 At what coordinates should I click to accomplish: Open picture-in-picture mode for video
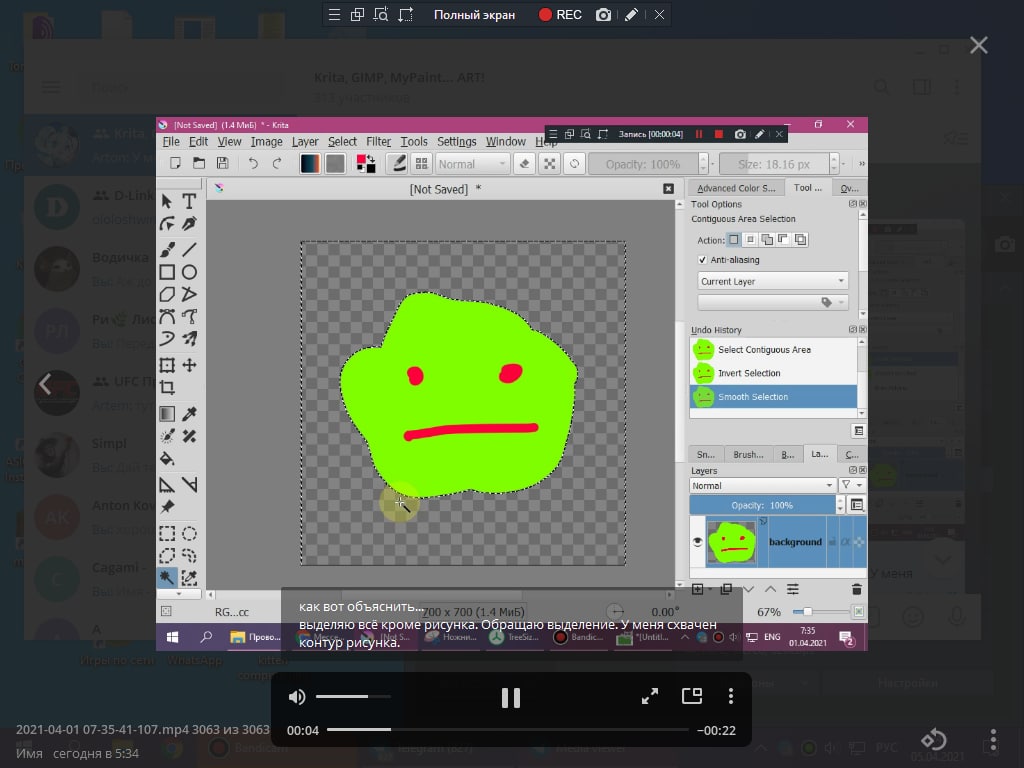(x=692, y=696)
